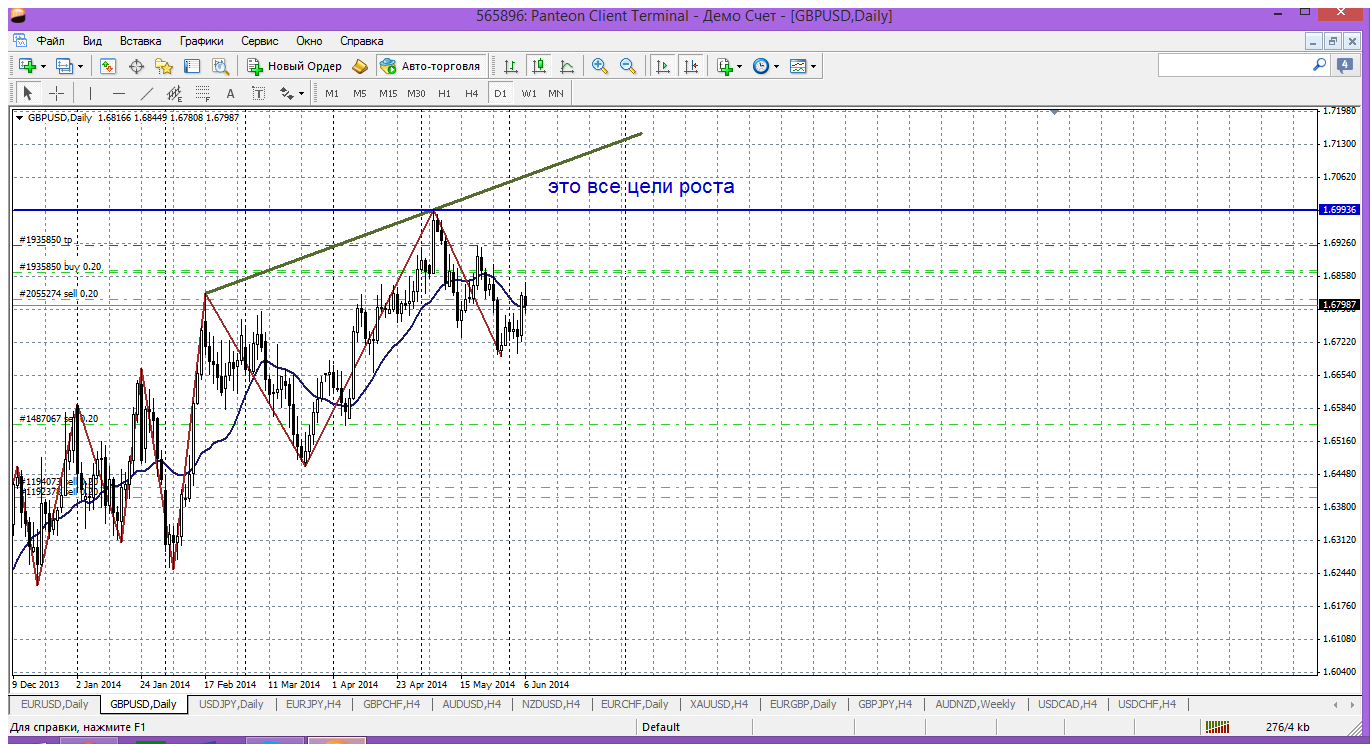The image size is (1370, 744).
Task: Show the Data Window crosshair-circle icon
Action: pyautogui.click(x=136, y=66)
